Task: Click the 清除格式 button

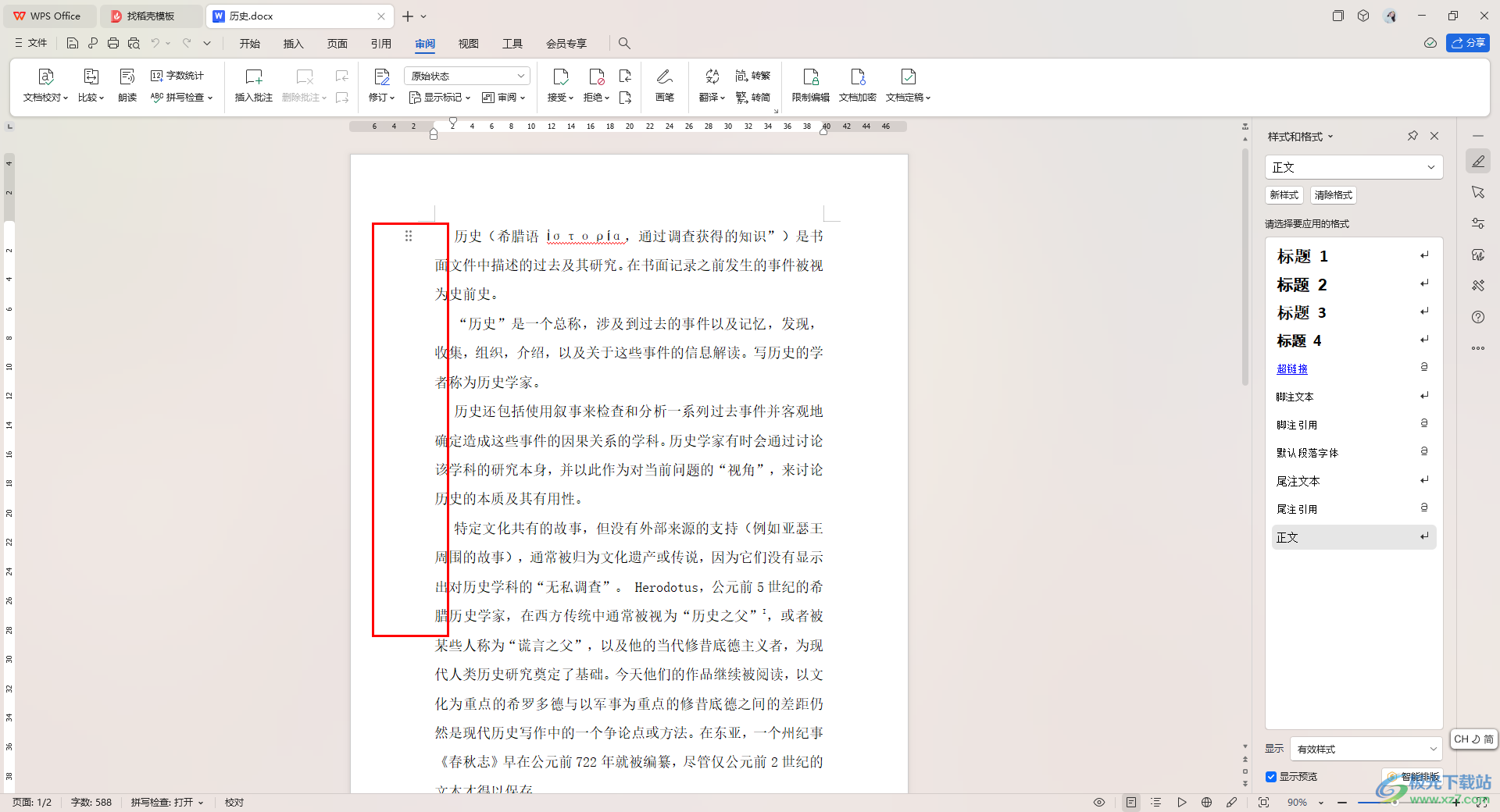Action: click(1333, 195)
